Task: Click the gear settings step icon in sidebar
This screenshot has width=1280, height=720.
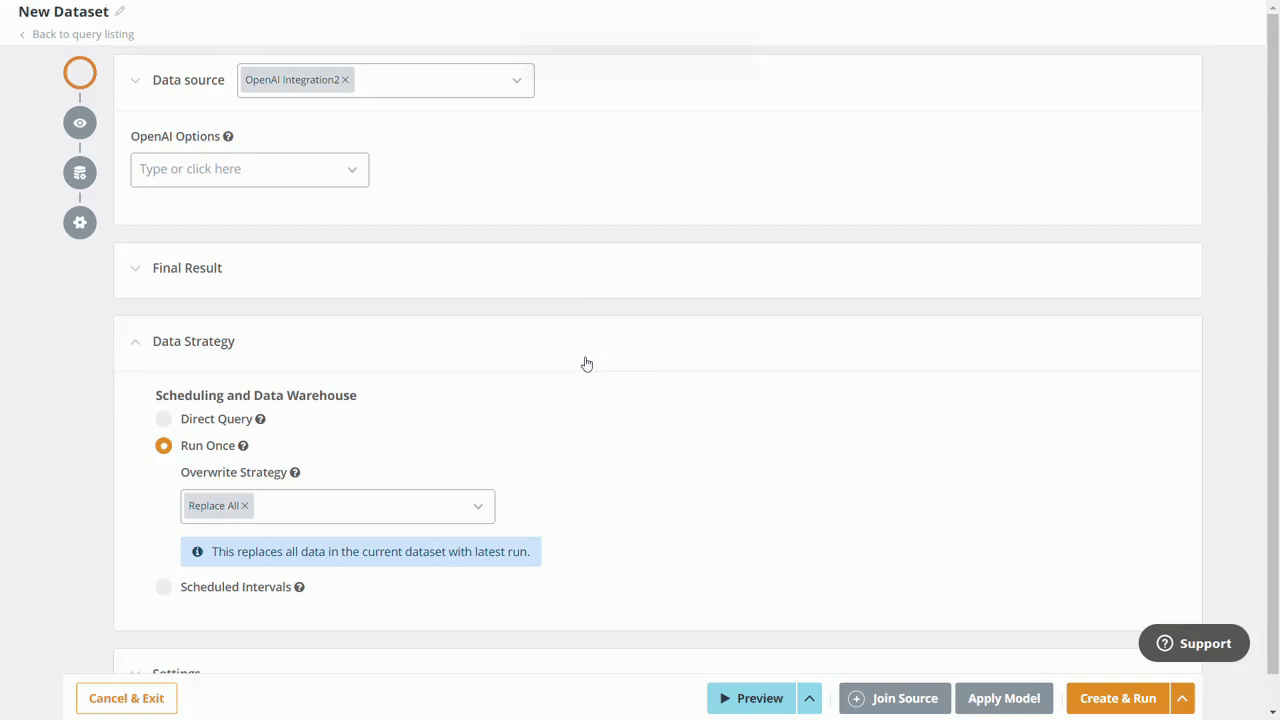Action: click(x=80, y=222)
